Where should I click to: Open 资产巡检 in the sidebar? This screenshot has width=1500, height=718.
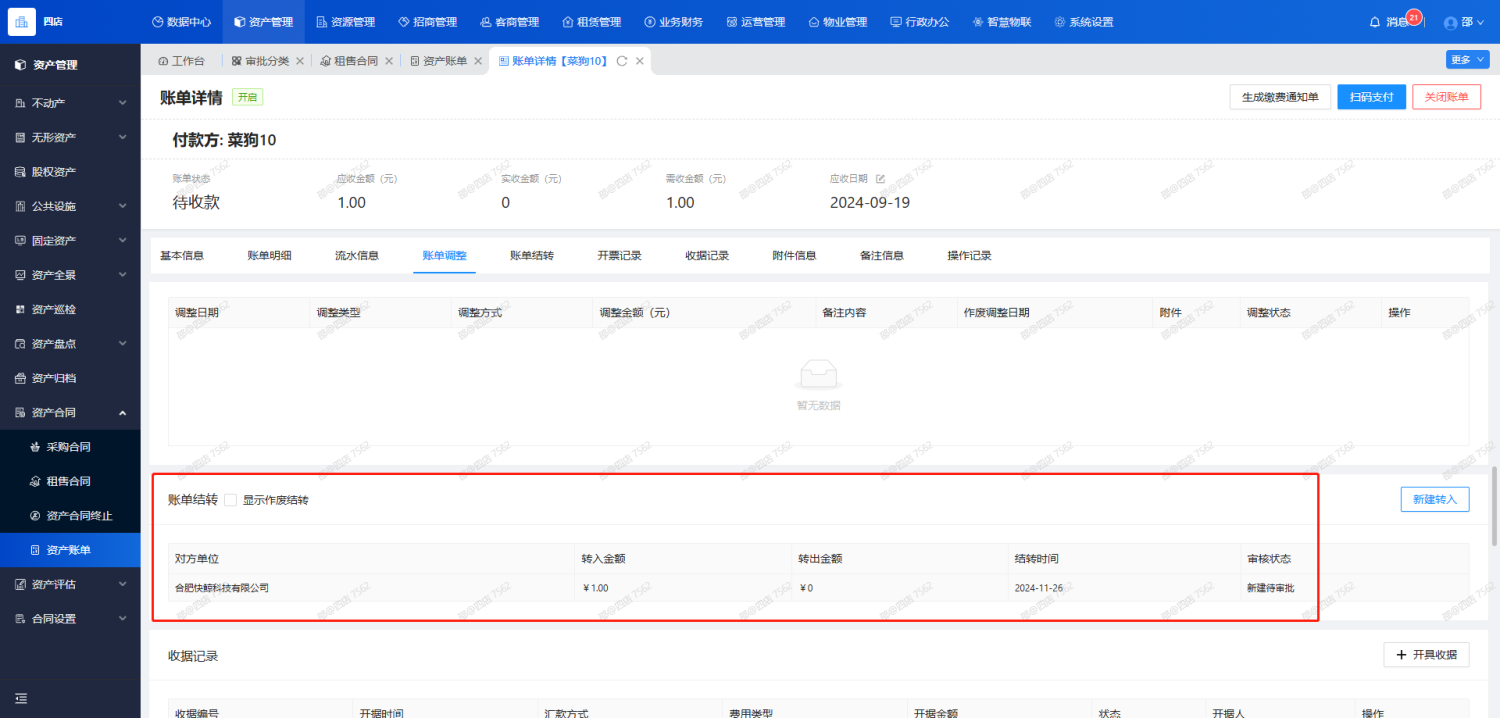[70, 309]
